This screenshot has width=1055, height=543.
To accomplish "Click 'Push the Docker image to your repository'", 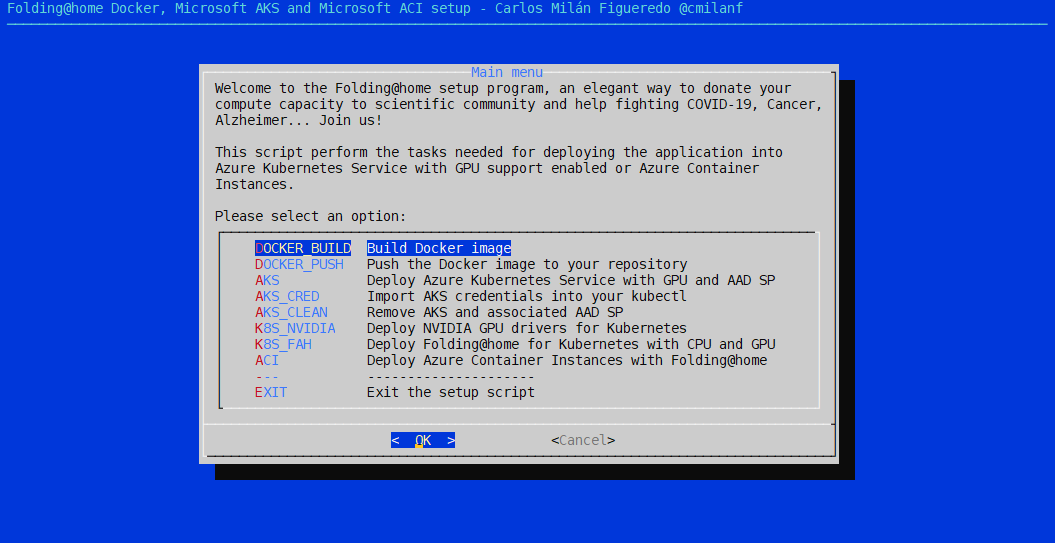I will click(527, 264).
